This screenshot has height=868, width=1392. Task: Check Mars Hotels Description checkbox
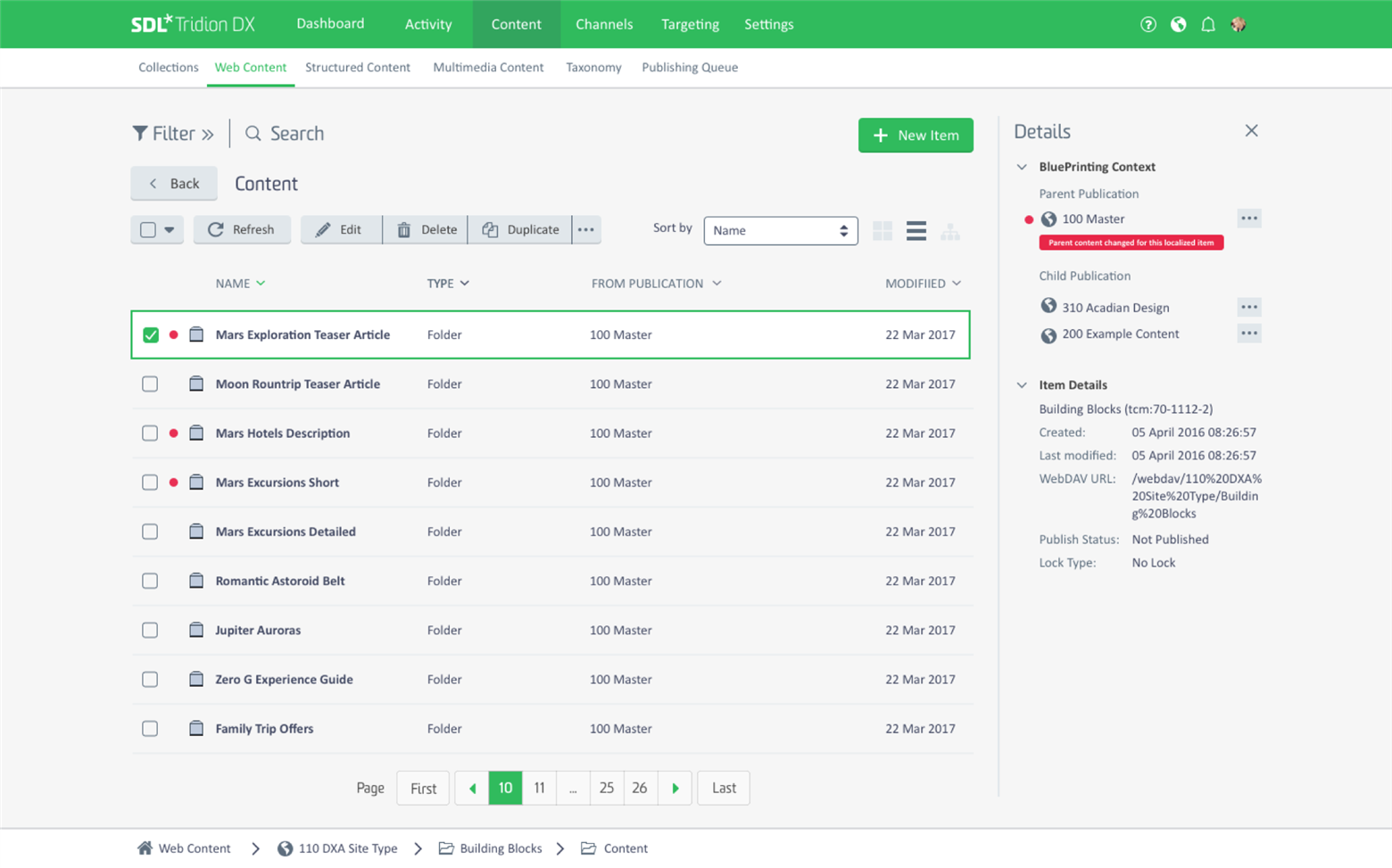tap(150, 434)
